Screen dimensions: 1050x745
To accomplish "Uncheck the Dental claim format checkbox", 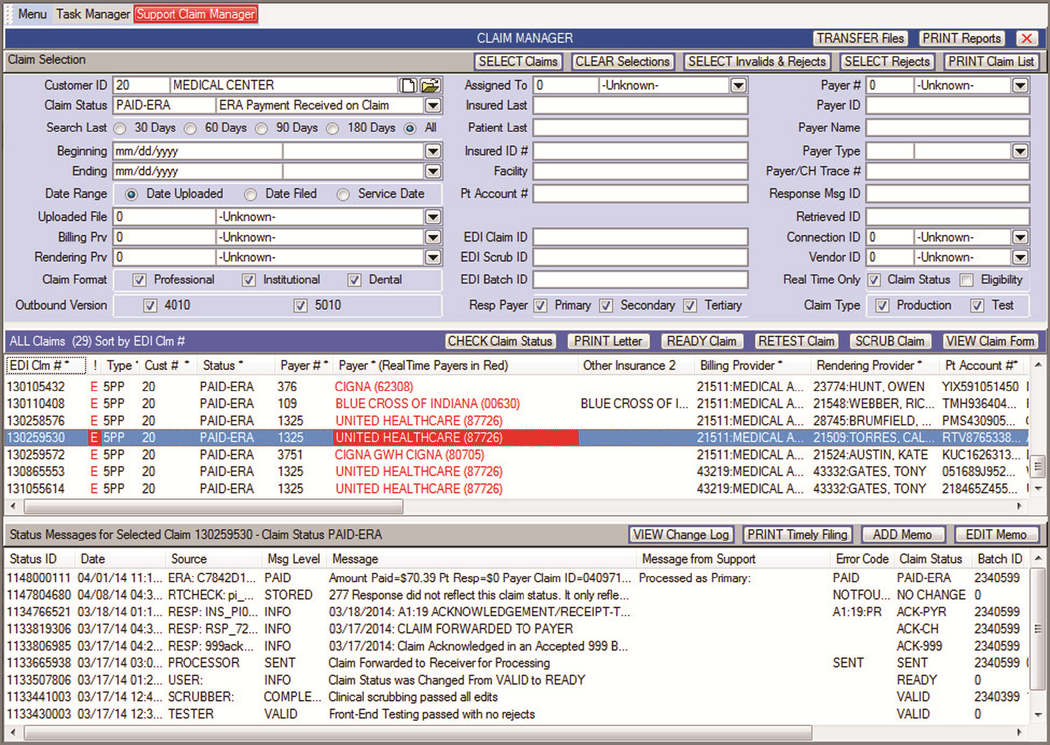I will point(356,279).
